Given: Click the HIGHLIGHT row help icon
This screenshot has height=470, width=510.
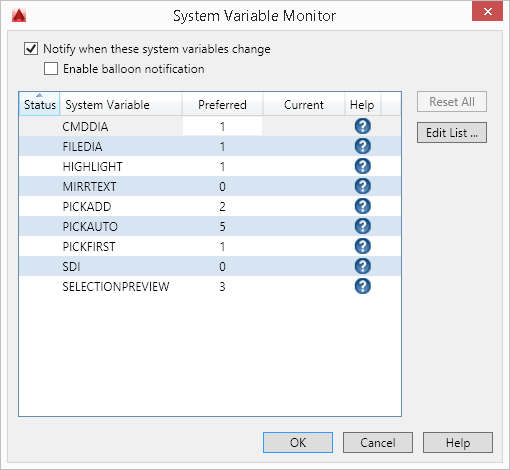Looking at the screenshot, I should 363,166.
